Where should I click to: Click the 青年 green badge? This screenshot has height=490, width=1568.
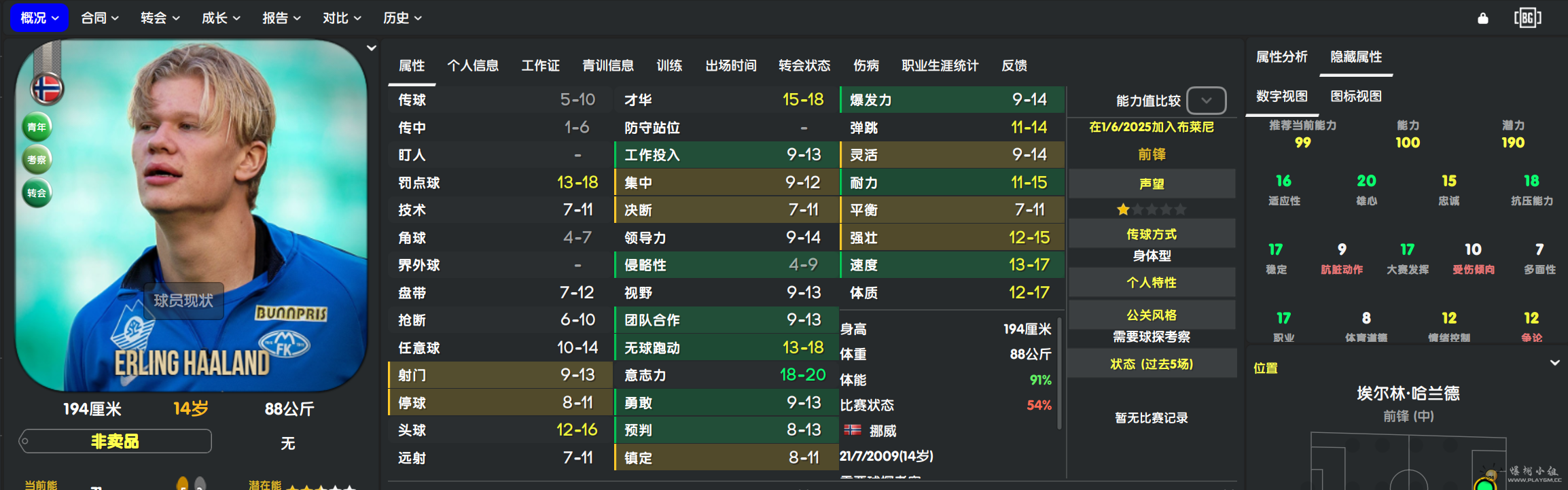point(37,127)
